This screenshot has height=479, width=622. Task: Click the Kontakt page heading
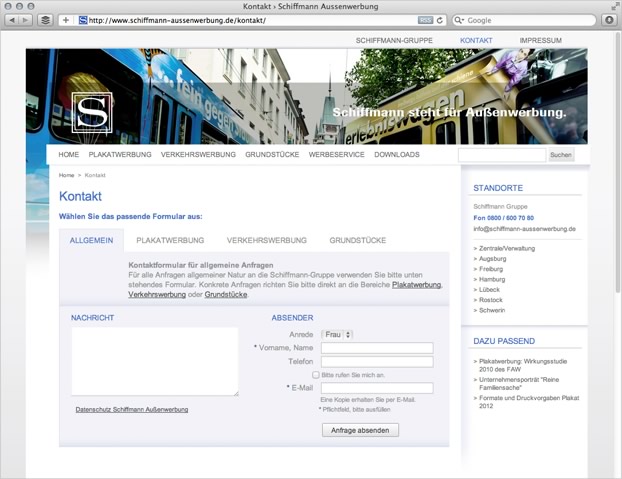point(80,196)
